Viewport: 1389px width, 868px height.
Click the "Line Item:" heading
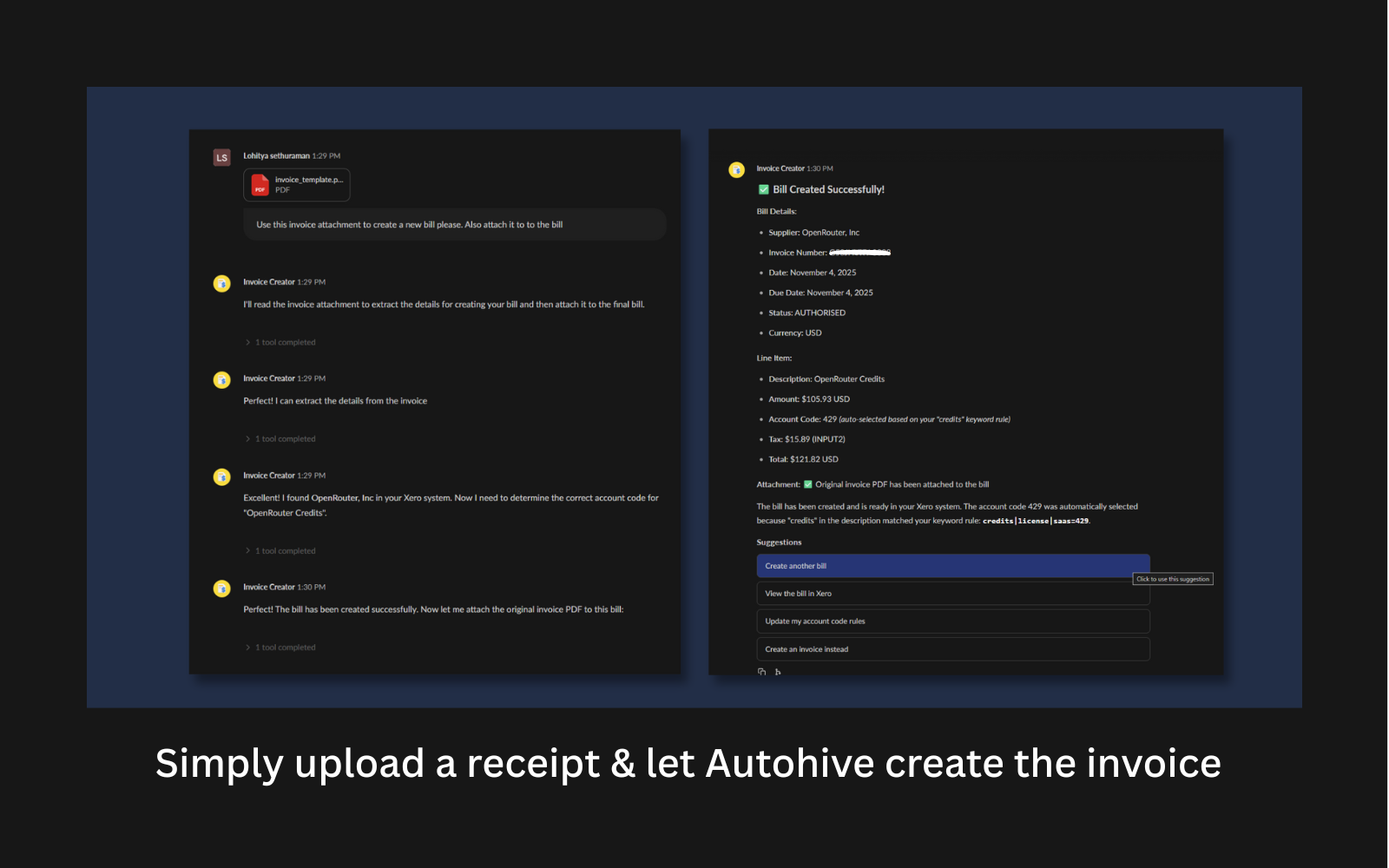point(773,358)
